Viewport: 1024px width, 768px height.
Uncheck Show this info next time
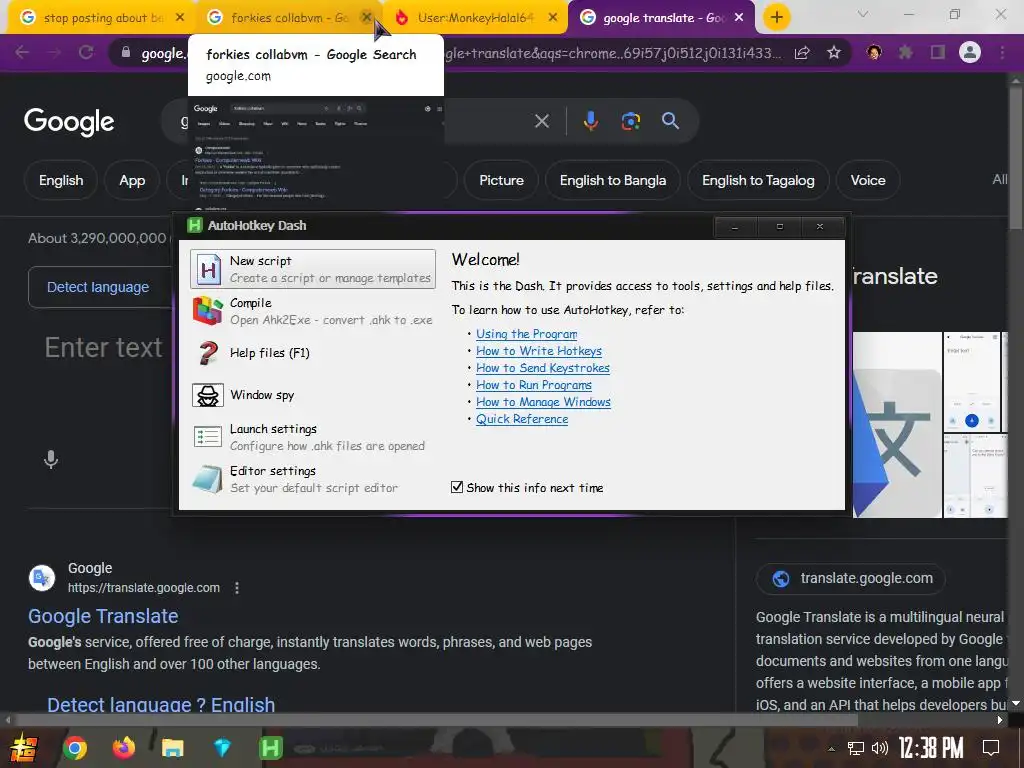[457, 487]
